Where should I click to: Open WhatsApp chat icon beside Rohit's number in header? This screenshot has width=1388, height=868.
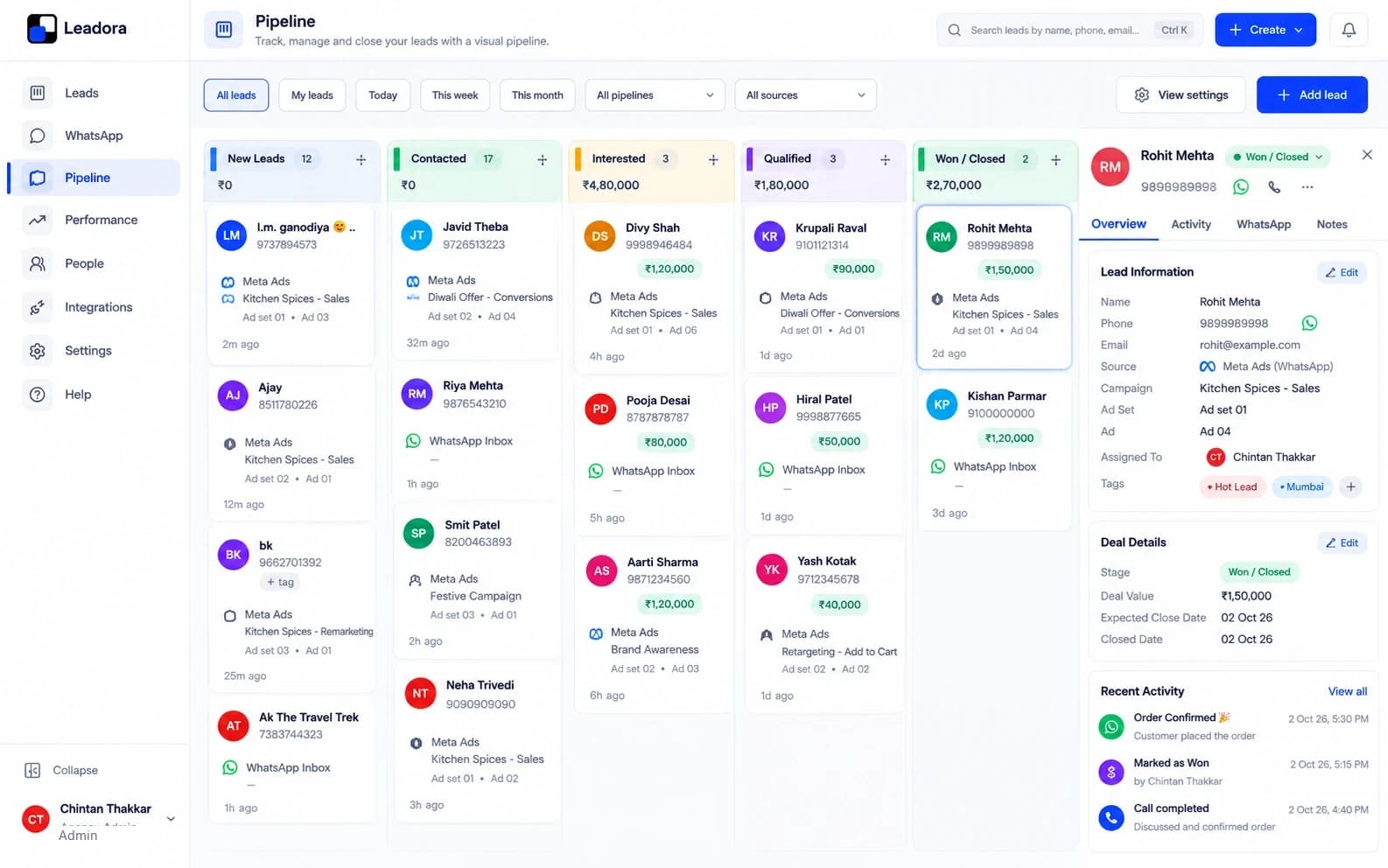(x=1241, y=186)
